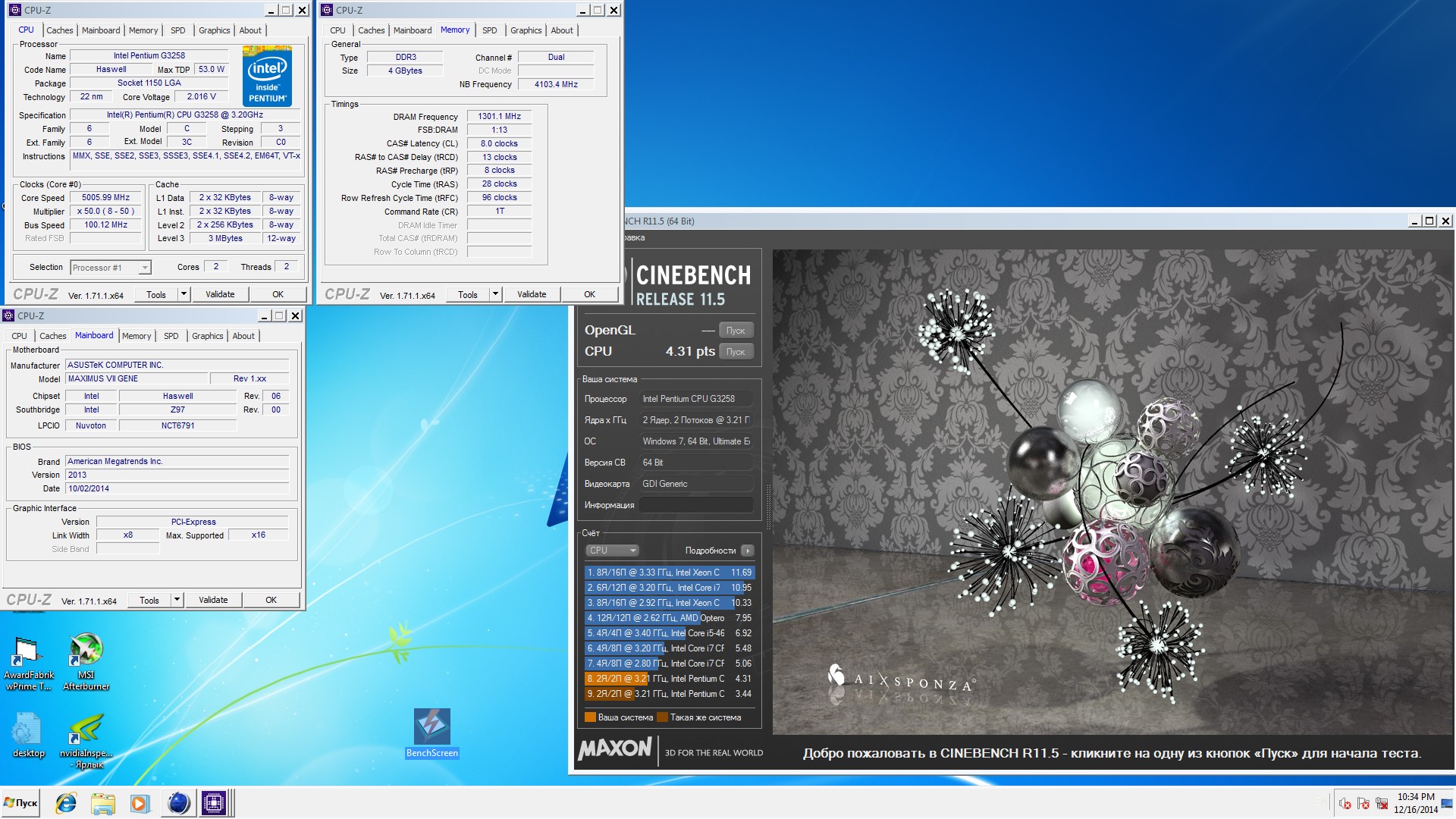
Task: Click the title bar icon of the CPU-Z Mainboard window
Action: click(x=8, y=315)
